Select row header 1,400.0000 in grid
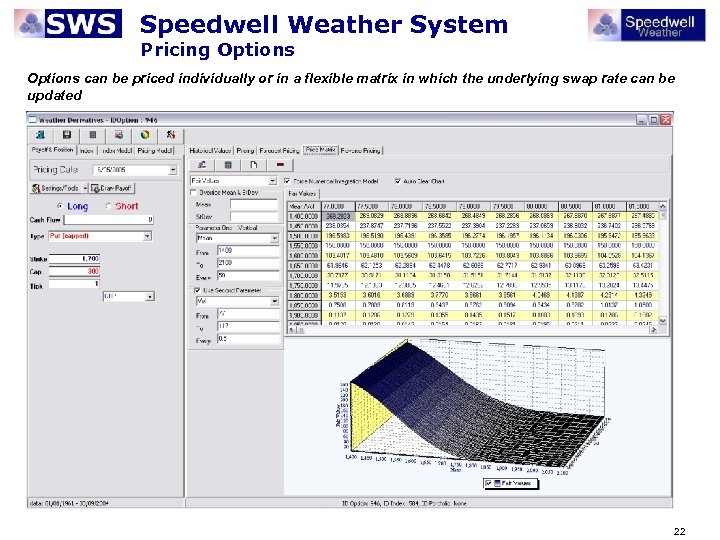Viewport: 720px width, 540px height. point(304,216)
